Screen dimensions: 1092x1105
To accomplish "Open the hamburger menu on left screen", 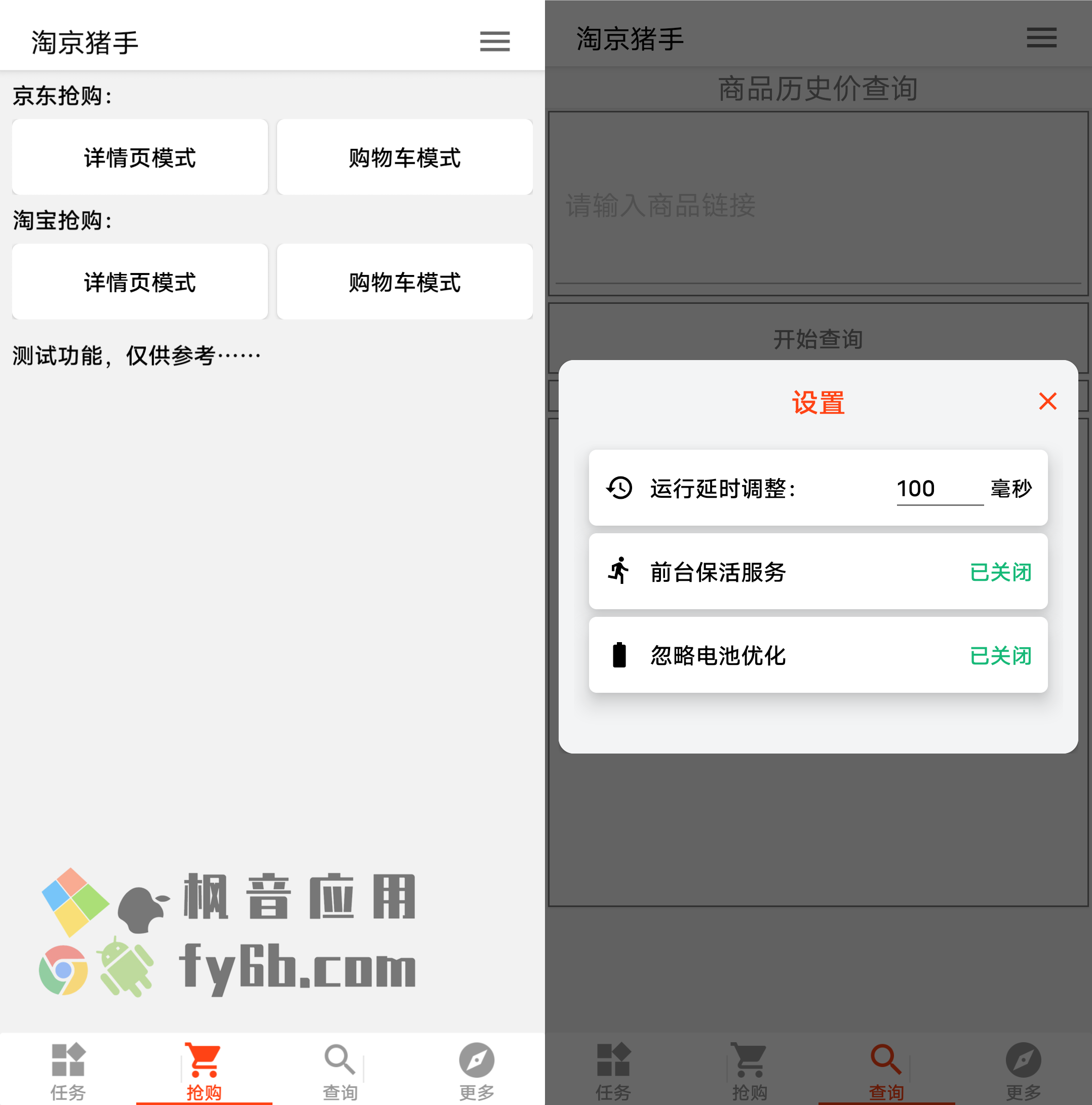I will [494, 41].
